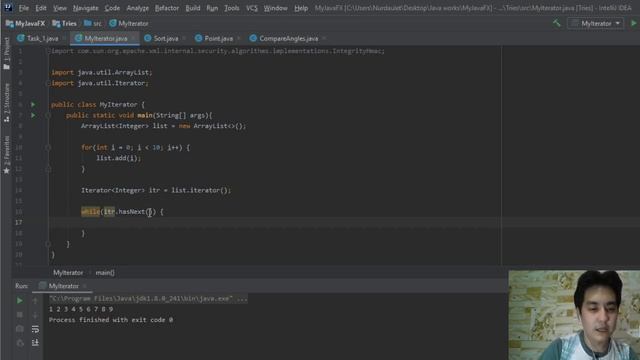Click the for loop closing fold marker
640x360 pixels.
click(48, 169)
